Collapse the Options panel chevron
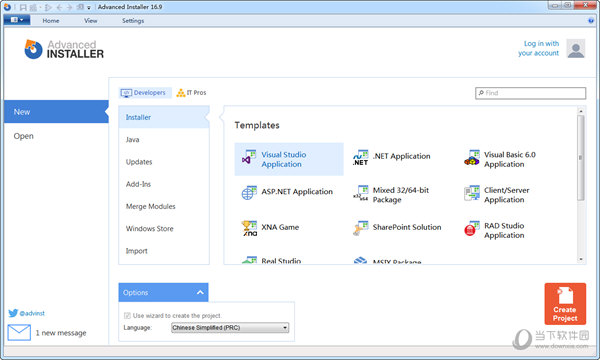Screen dimensions: 600x360 point(200,293)
